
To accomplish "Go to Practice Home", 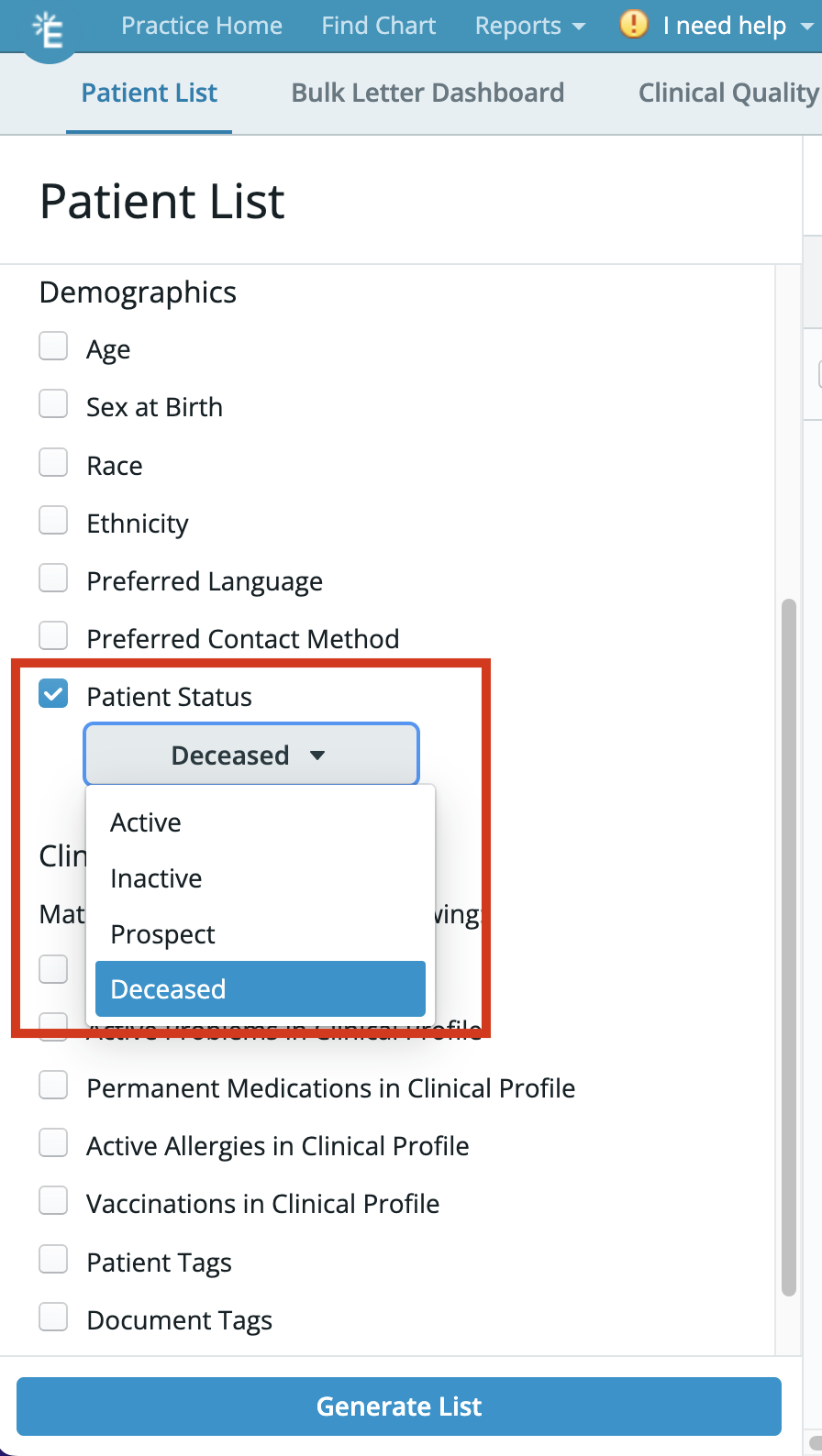I will pos(201,26).
